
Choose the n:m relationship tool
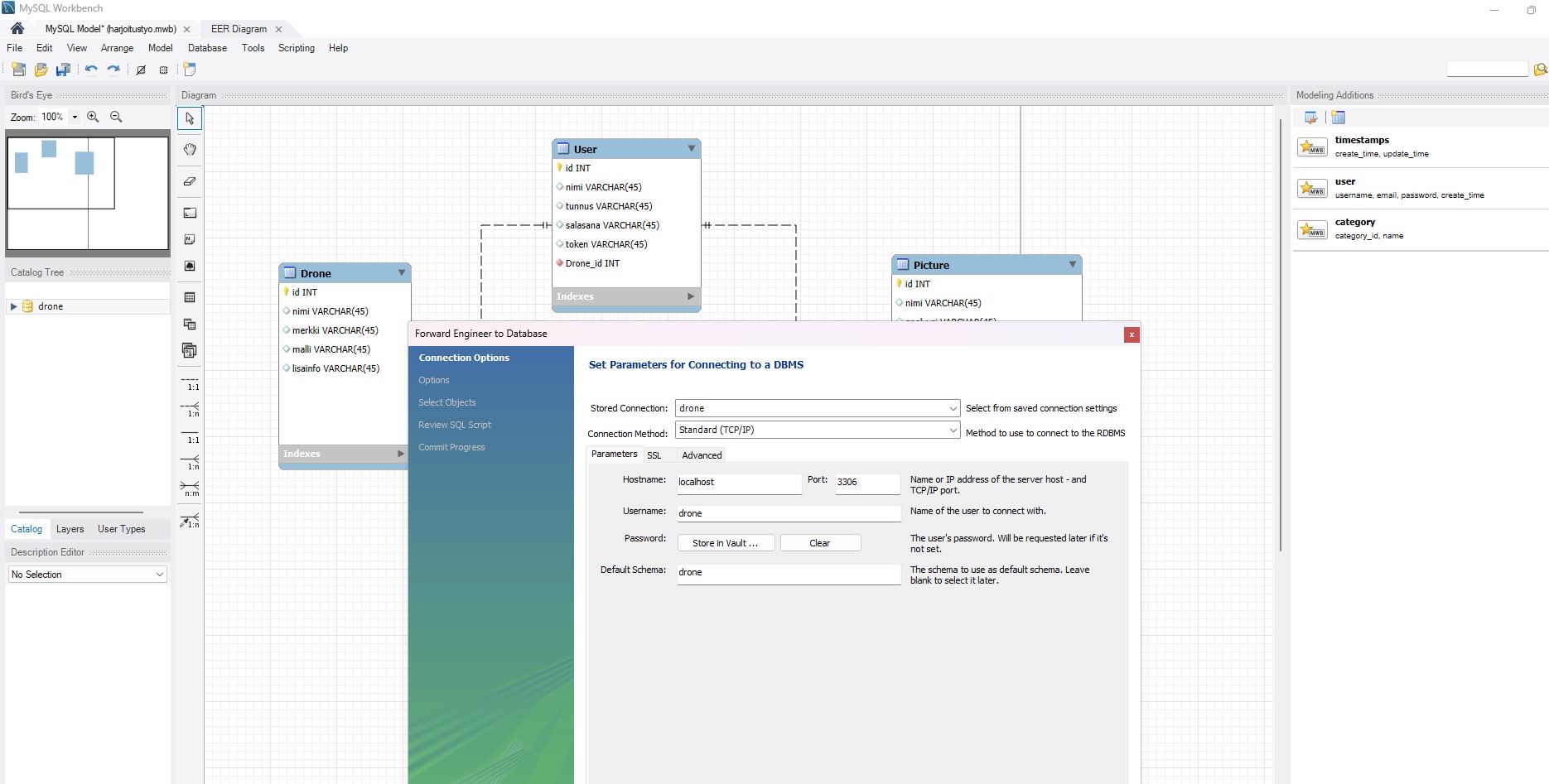click(190, 487)
